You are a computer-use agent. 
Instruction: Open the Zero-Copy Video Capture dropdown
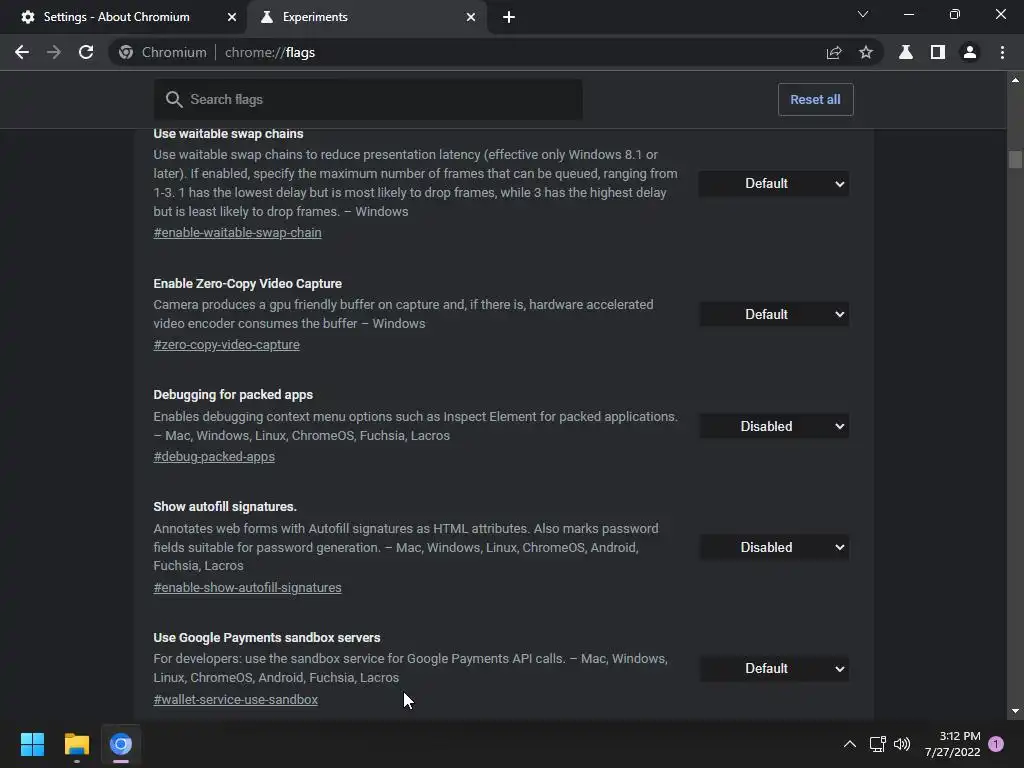tap(774, 314)
